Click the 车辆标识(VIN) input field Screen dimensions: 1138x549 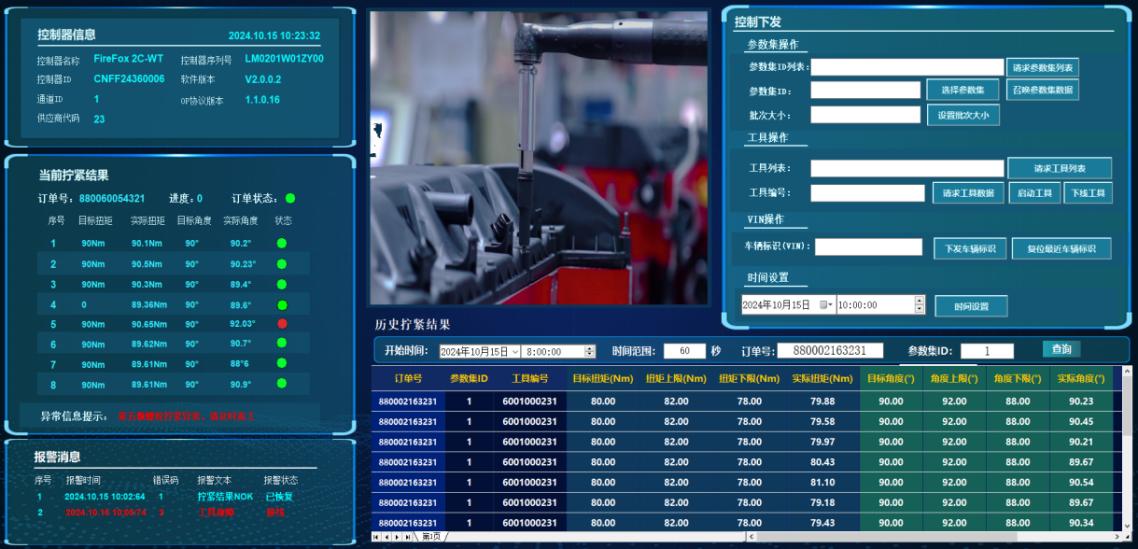coord(868,247)
